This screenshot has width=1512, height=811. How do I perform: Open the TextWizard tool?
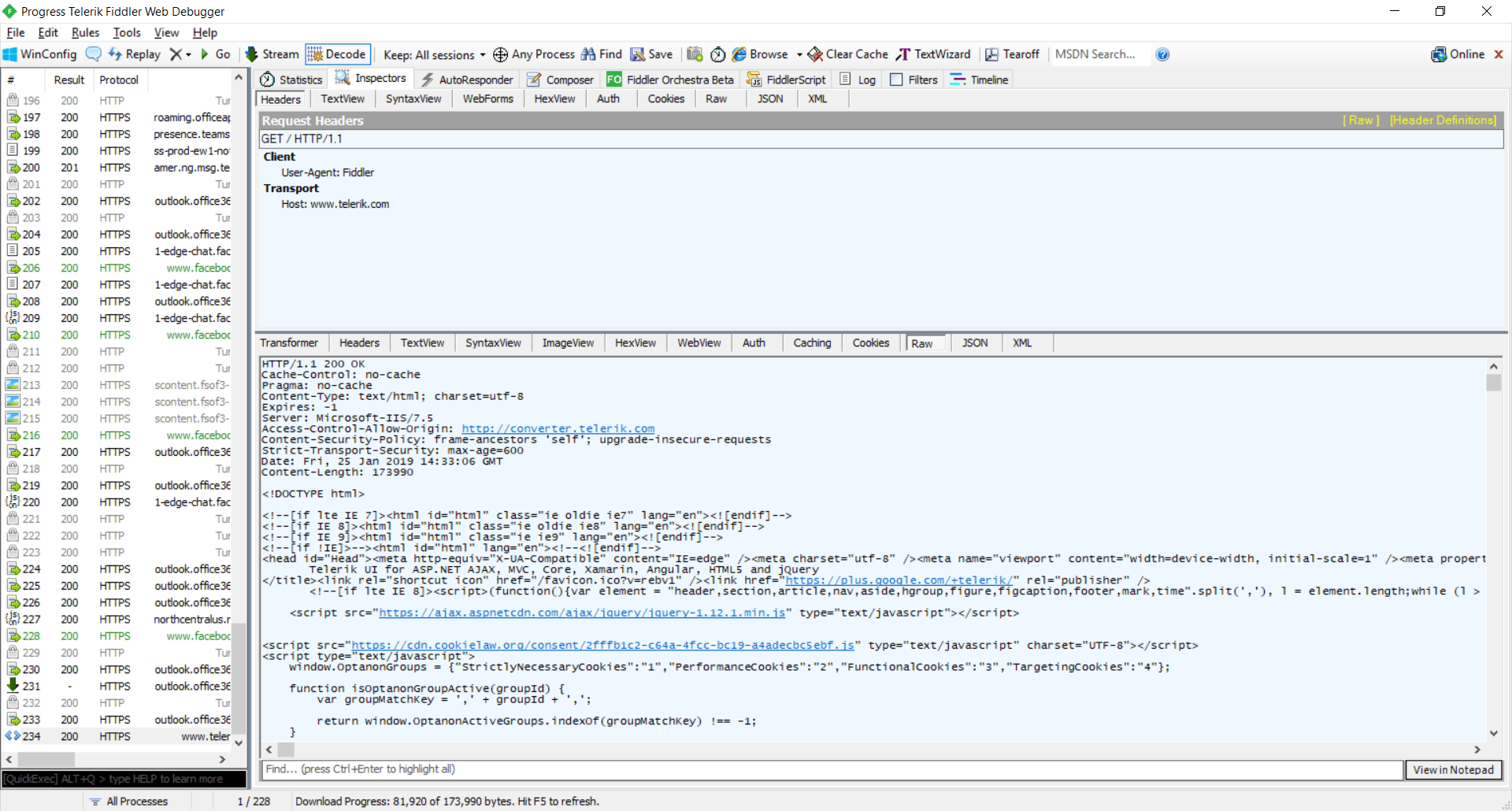(933, 54)
